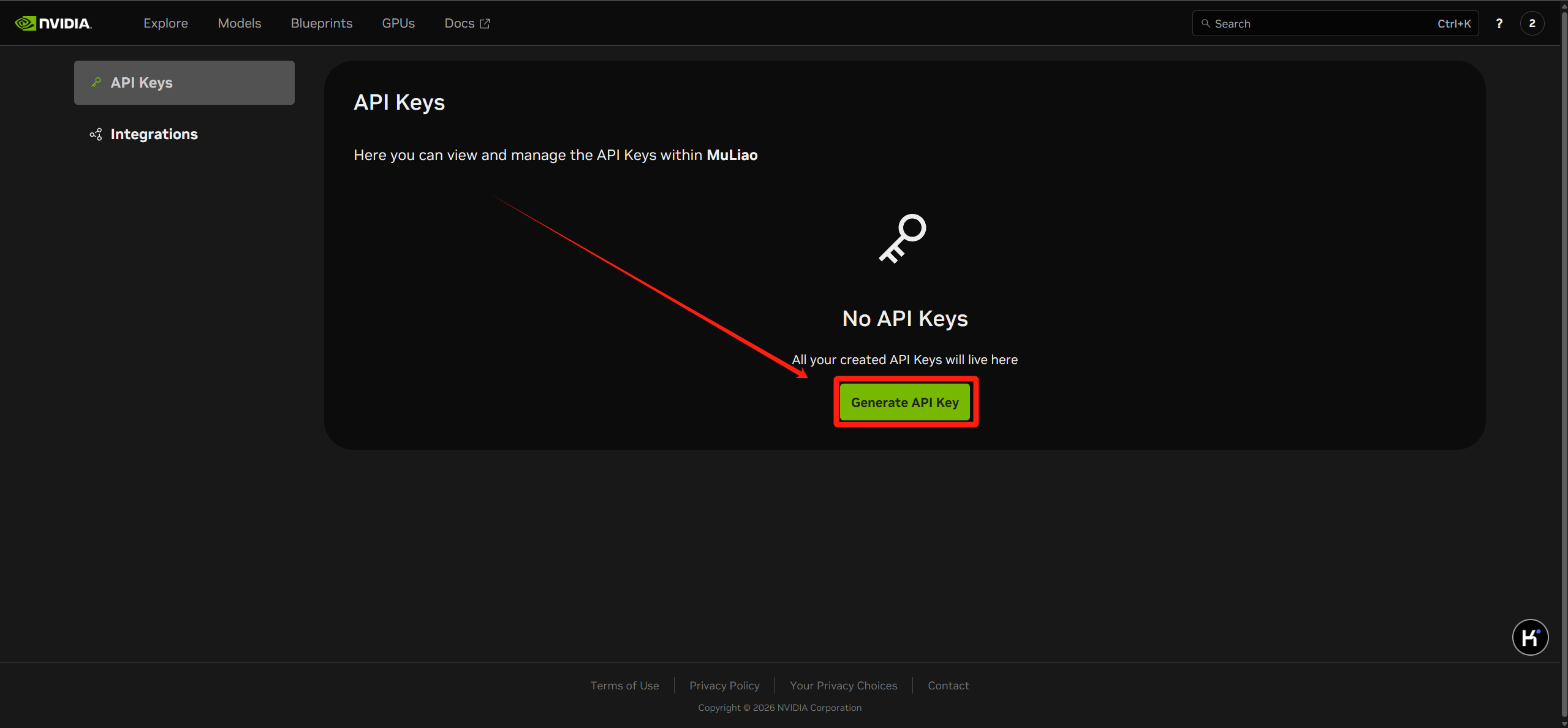Select Integrations in the sidebar
This screenshot has height=728, width=1568.
(x=154, y=134)
